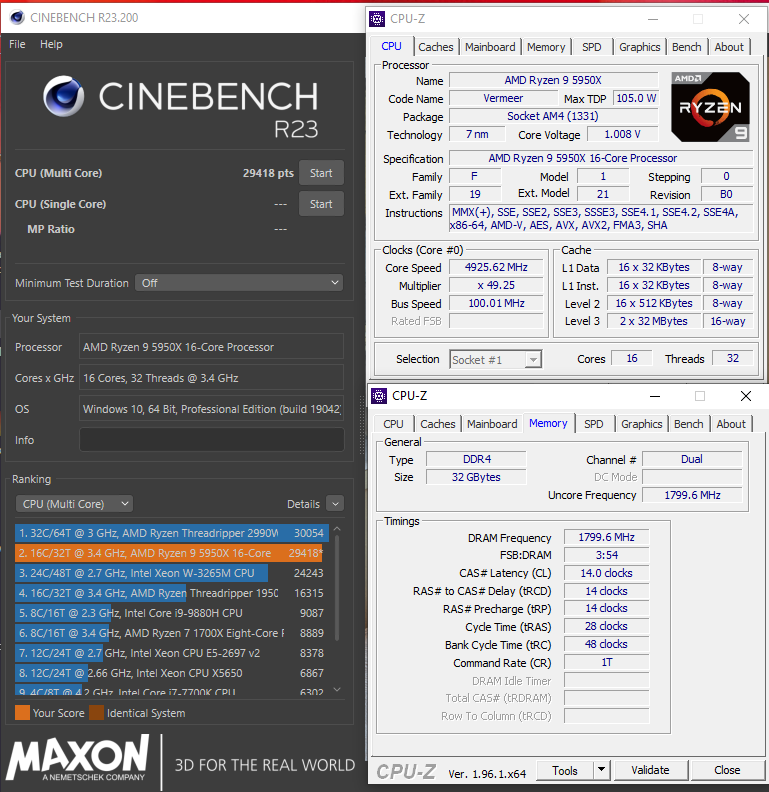Image resolution: width=769 pixels, height=792 pixels.
Task: Click the Cinebench R23 sphere logo
Action: click(x=64, y=96)
